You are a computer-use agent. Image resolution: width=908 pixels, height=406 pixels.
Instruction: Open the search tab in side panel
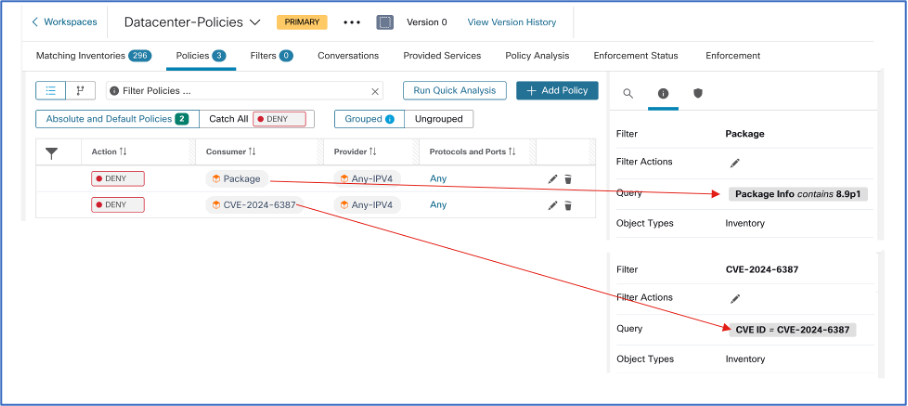tap(628, 93)
